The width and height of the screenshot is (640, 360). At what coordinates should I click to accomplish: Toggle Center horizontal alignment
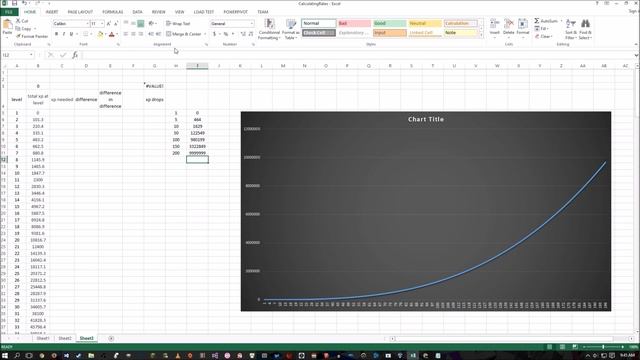133,34
